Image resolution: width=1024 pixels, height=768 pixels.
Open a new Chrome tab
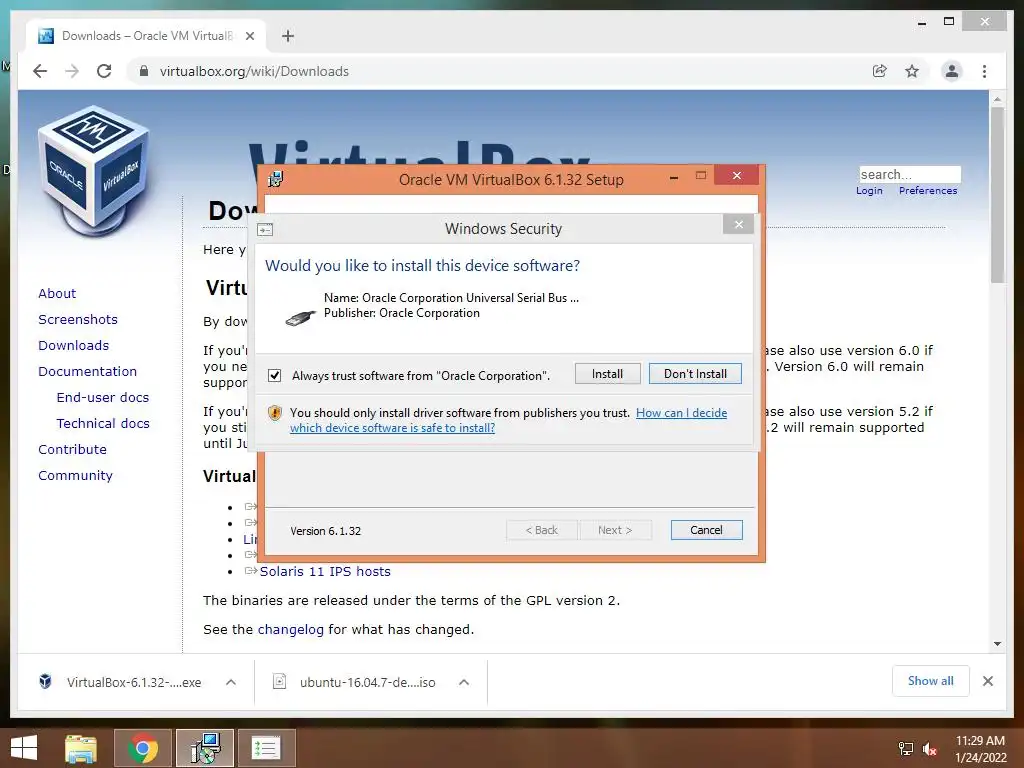pyautogui.click(x=288, y=36)
